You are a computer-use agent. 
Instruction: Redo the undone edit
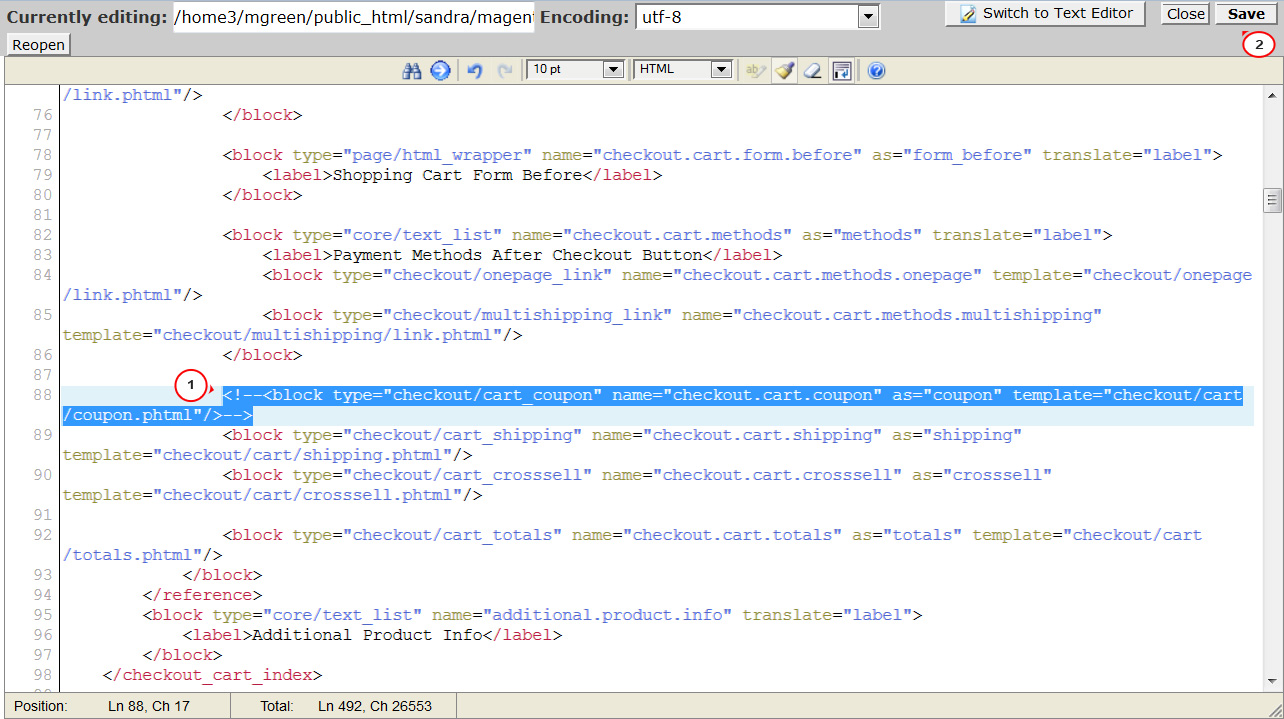click(504, 70)
